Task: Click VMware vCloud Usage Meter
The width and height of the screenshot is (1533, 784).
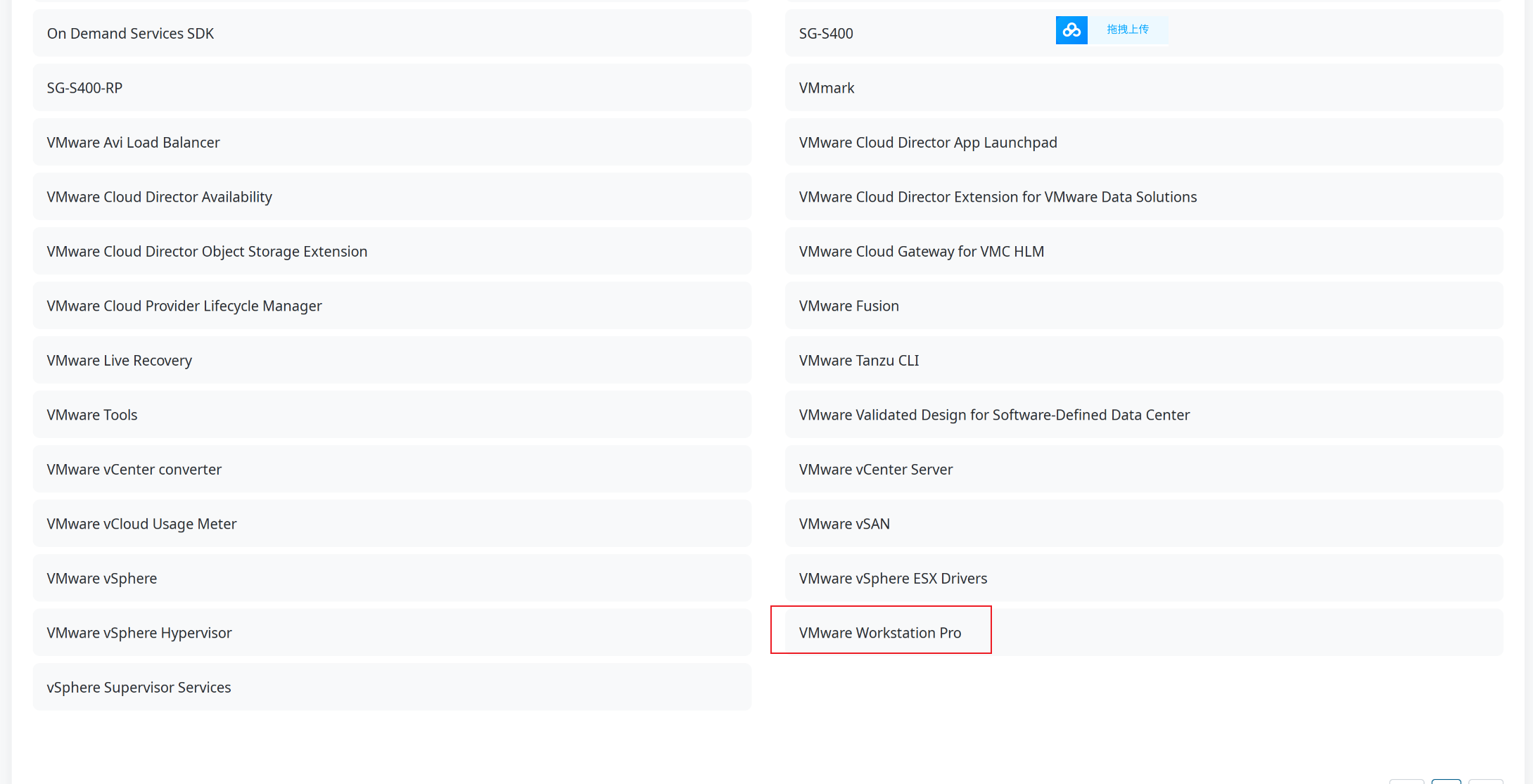Action: point(141,523)
